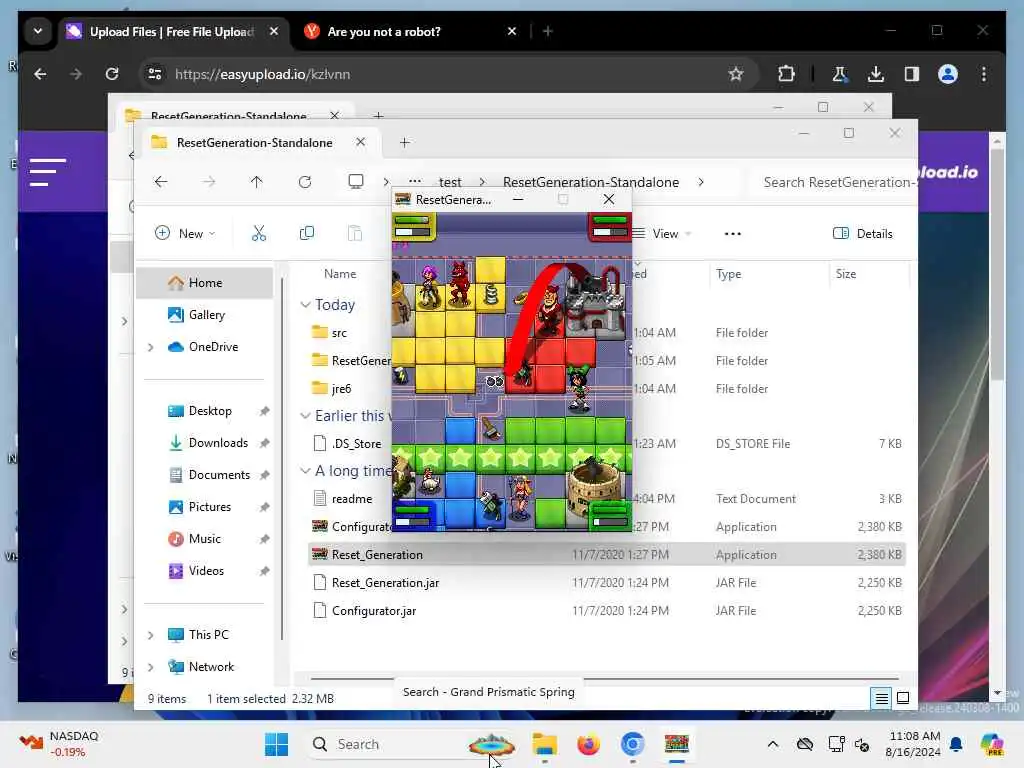
Task: Collapse the Today file group
Action: [305, 305]
